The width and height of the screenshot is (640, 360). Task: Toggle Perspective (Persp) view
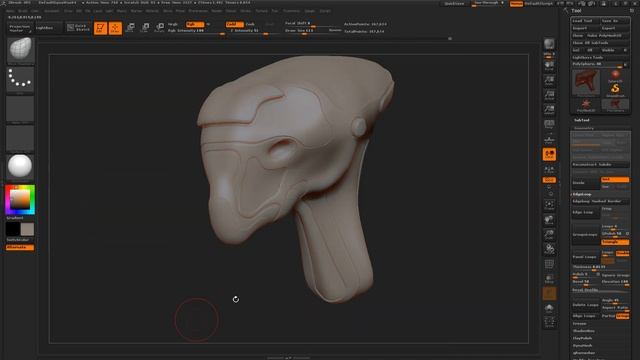click(549, 124)
